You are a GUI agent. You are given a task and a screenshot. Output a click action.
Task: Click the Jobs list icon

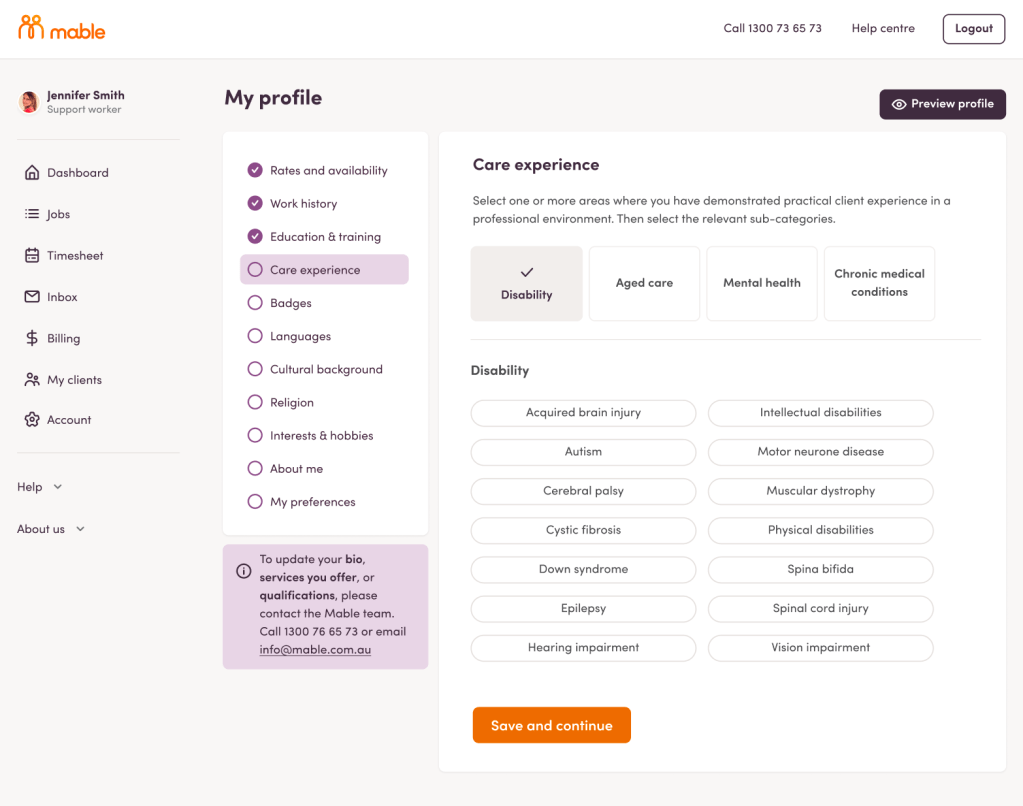[32, 214]
